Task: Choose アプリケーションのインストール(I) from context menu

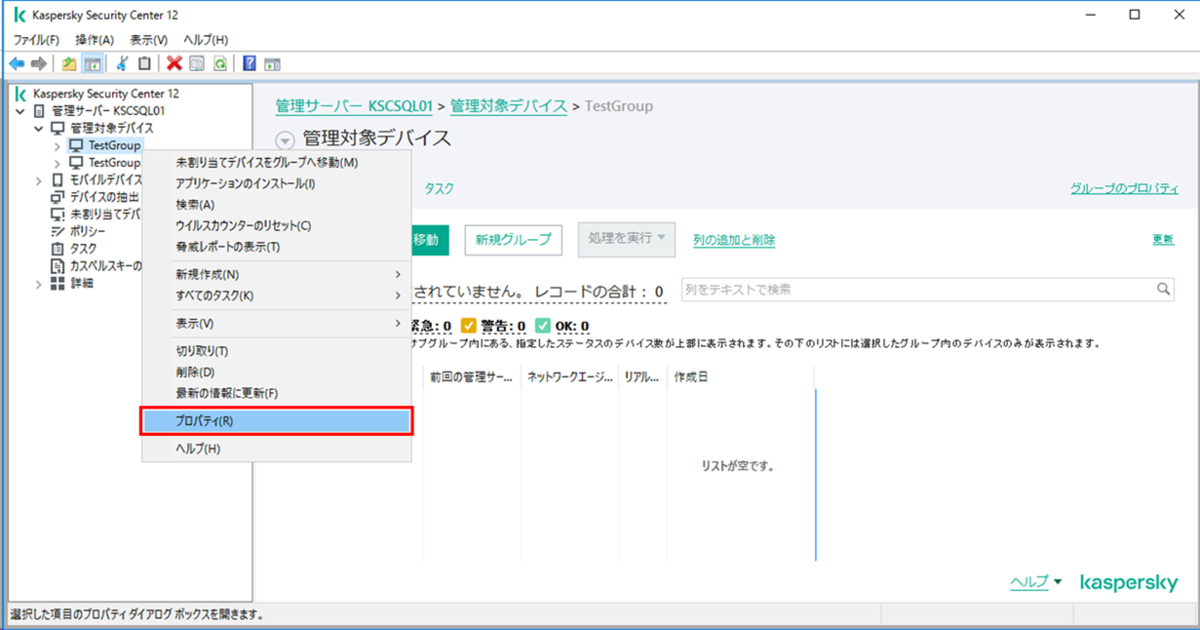Action: click(275, 183)
